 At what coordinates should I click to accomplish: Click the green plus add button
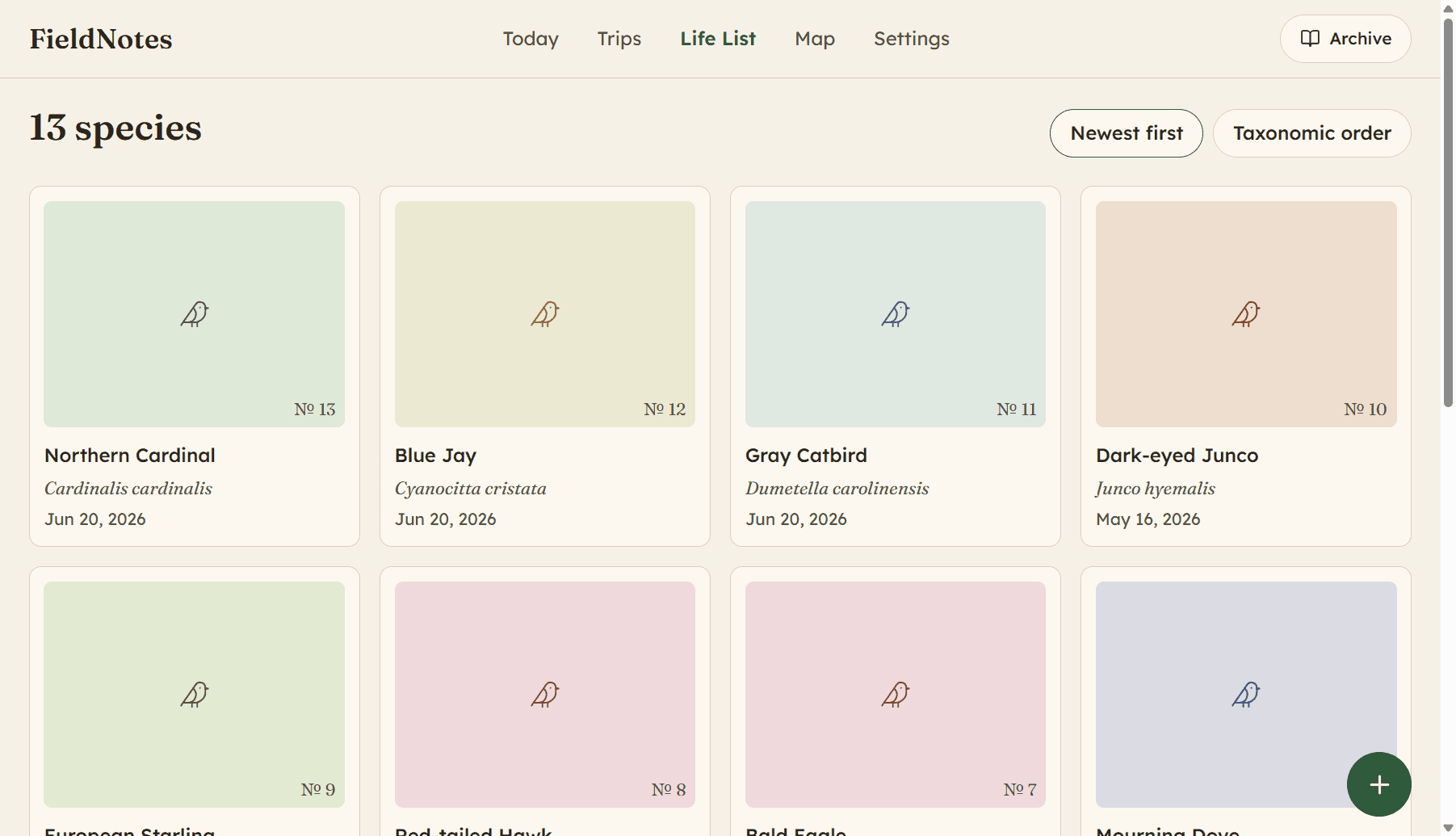click(1378, 784)
